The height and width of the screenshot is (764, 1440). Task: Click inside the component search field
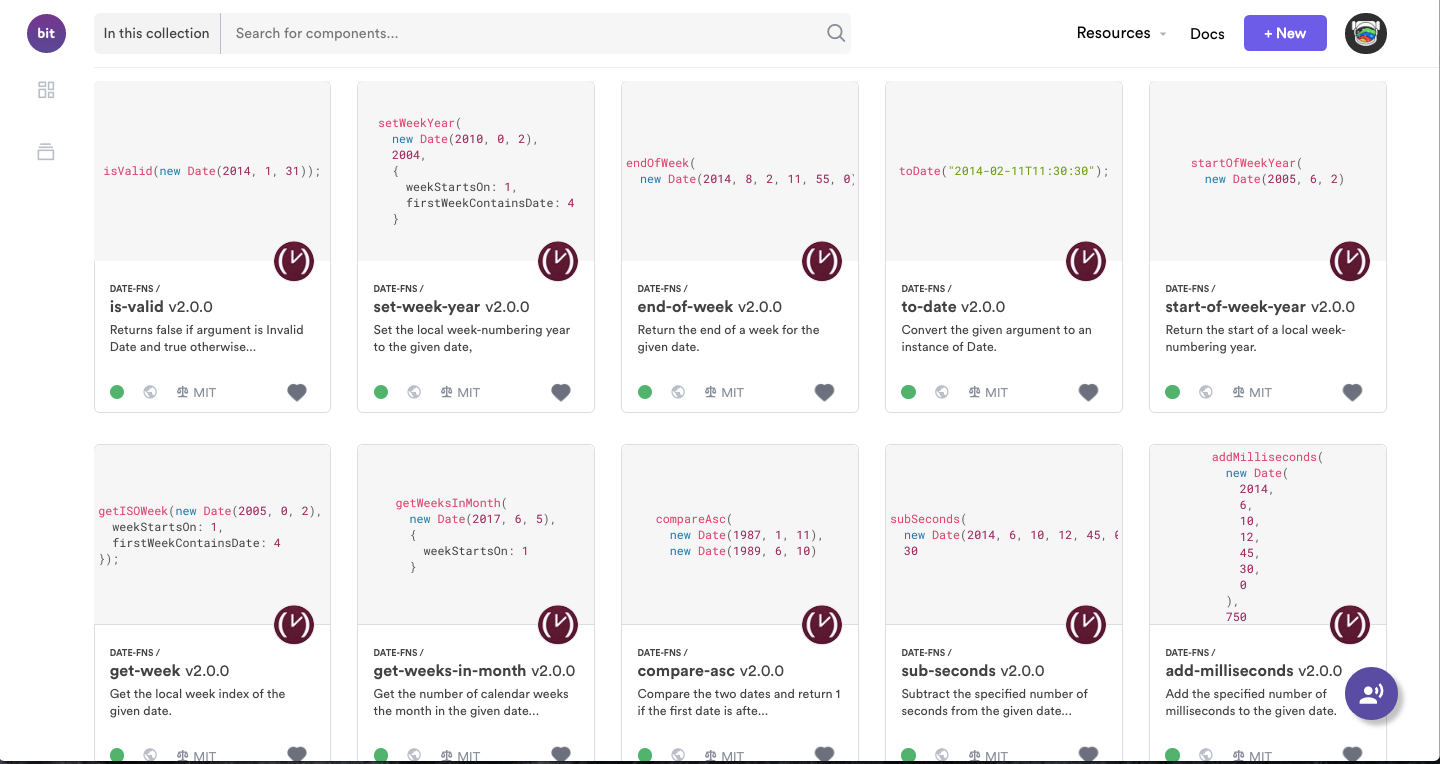coord(500,33)
